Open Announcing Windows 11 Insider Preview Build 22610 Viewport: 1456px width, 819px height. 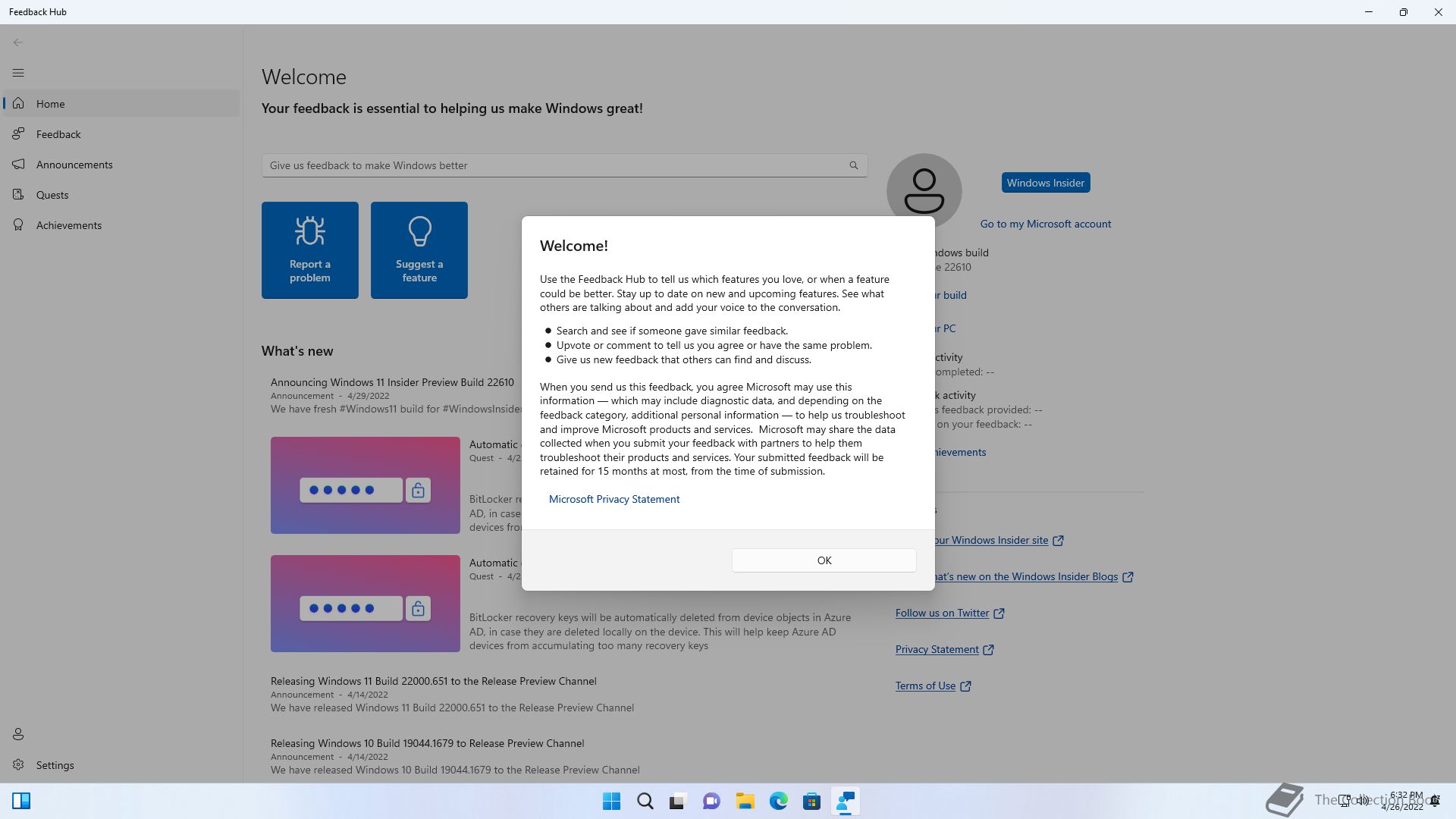point(392,382)
